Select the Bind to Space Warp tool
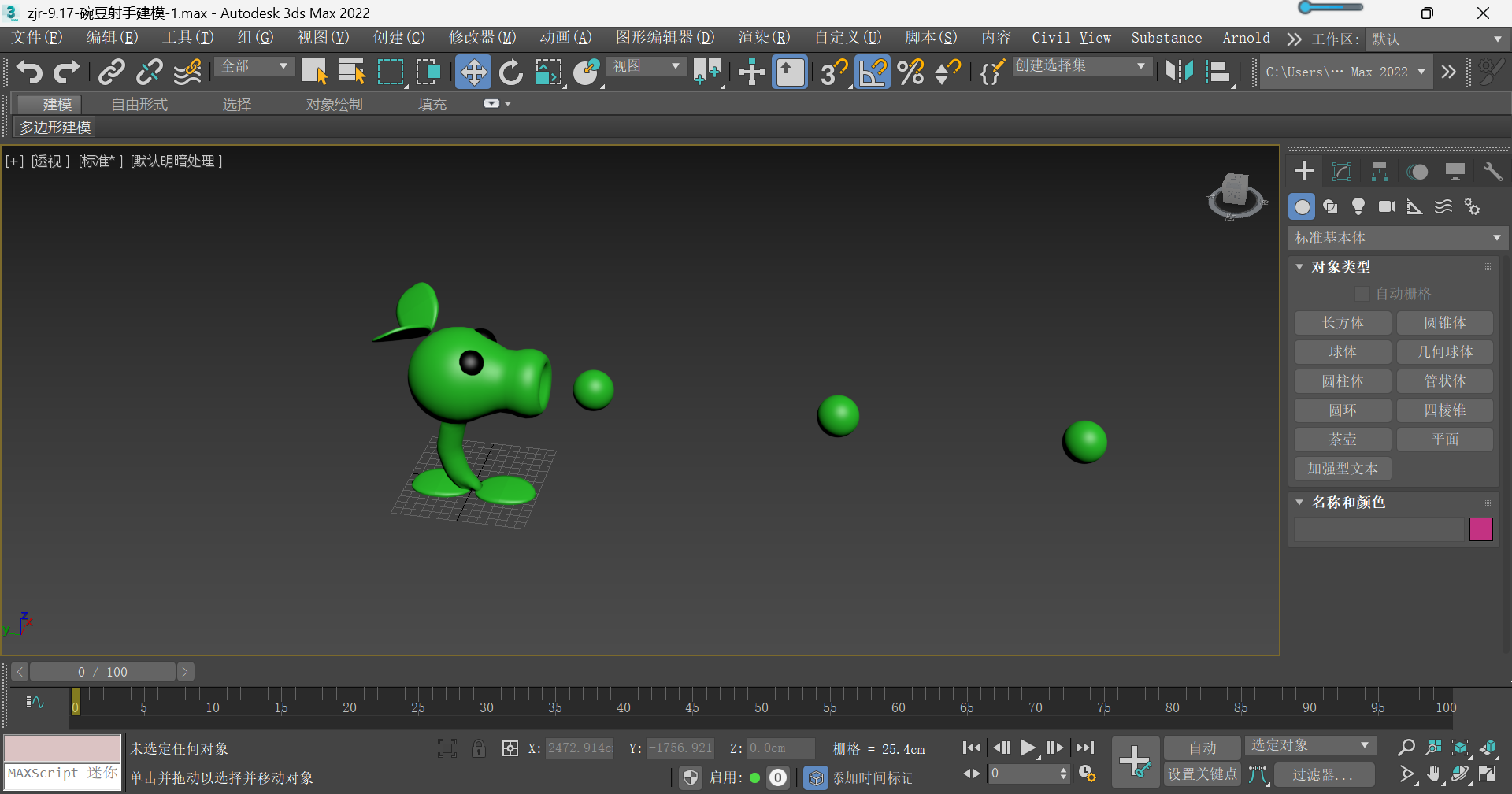The width and height of the screenshot is (1512, 794). (x=187, y=72)
